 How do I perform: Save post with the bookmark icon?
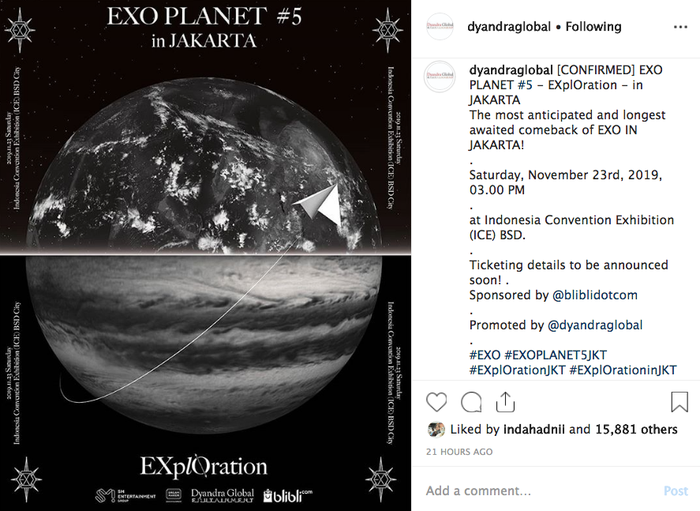[x=679, y=402]
